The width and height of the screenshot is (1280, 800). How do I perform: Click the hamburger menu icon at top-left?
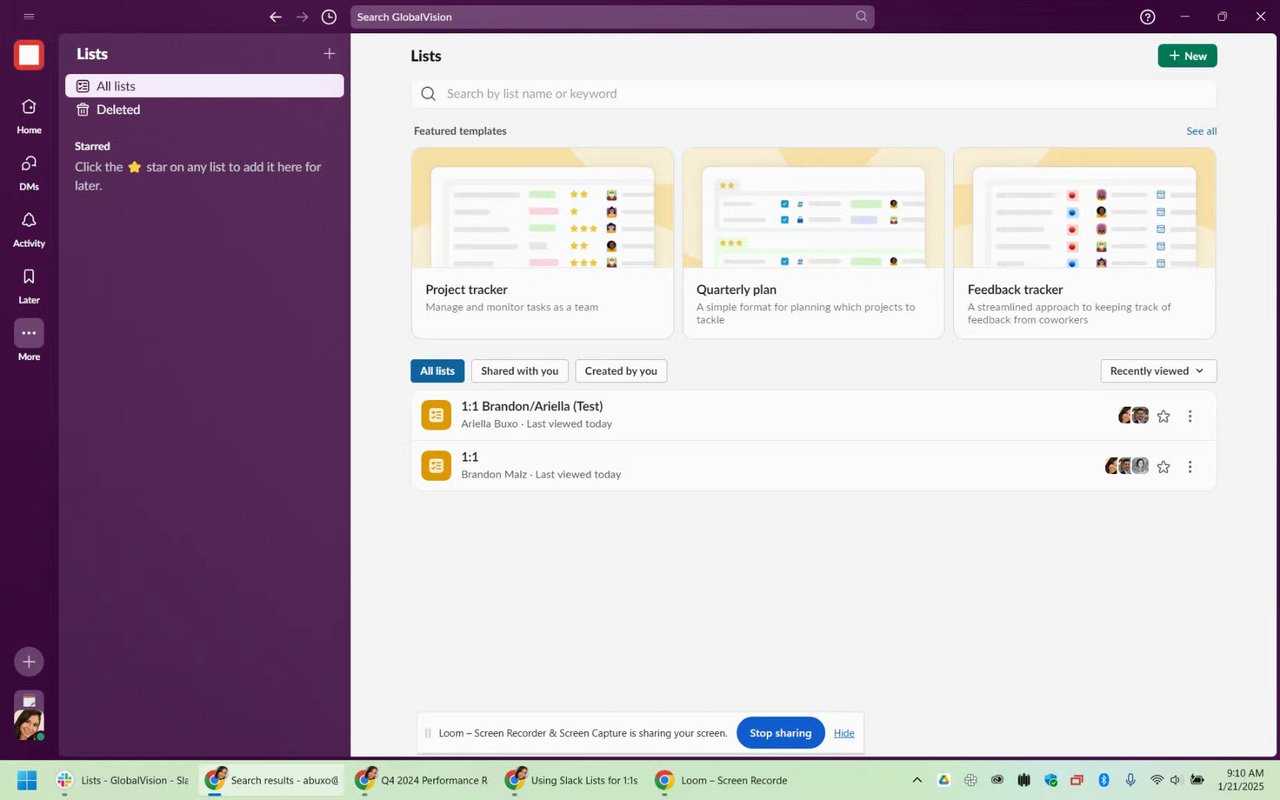29,17
